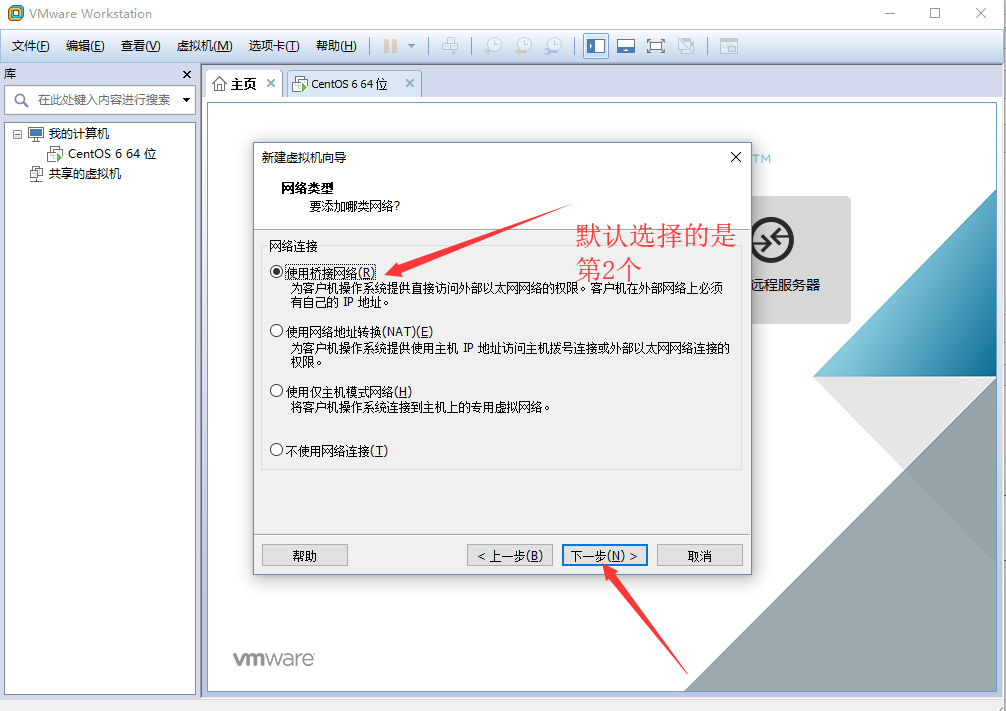1006x711 pixels.
Task: Collapse the 我的计算机 tree node
Action: 17,134
